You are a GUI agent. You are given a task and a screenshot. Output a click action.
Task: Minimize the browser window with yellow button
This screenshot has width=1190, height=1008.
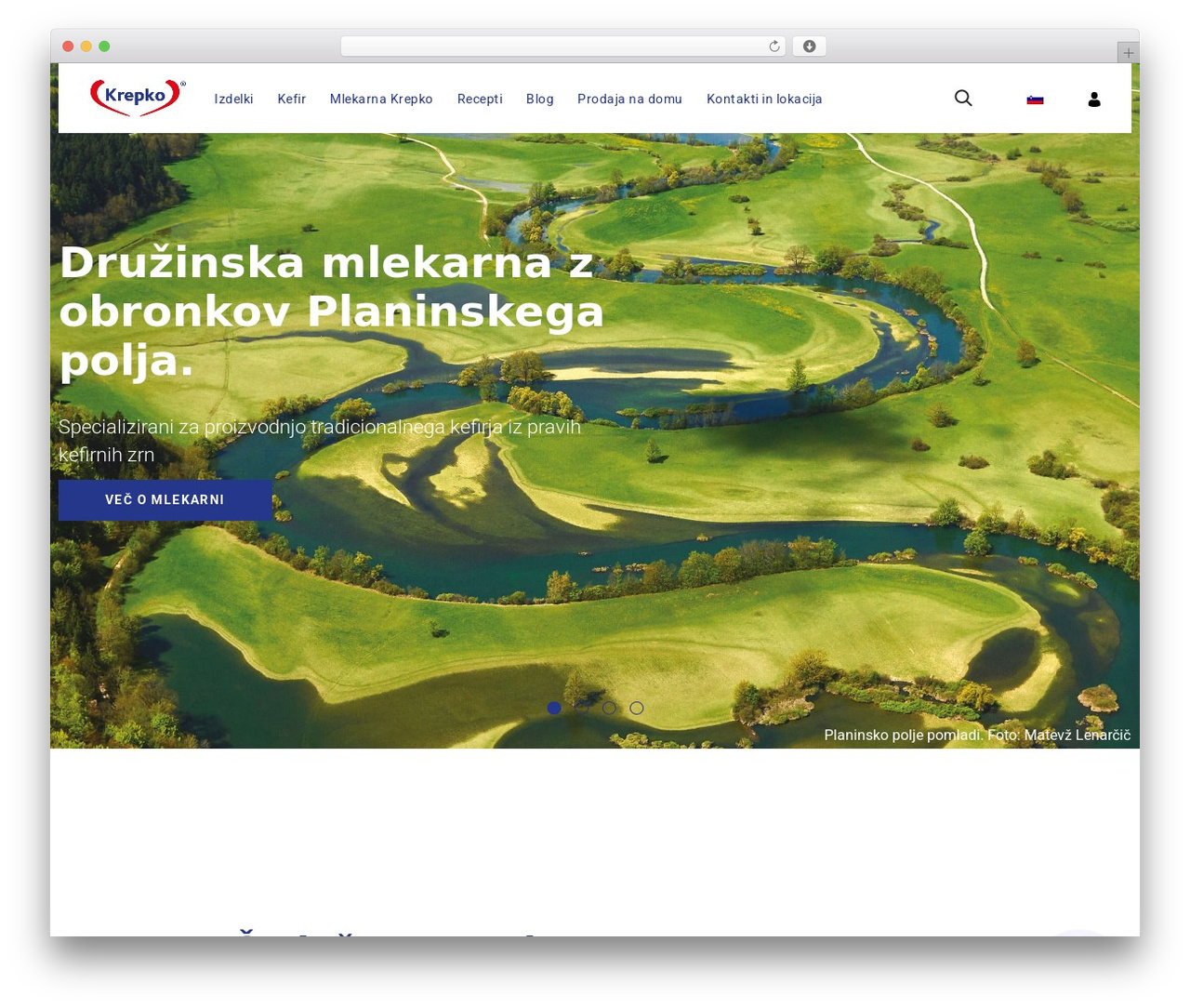click(86, 46)
